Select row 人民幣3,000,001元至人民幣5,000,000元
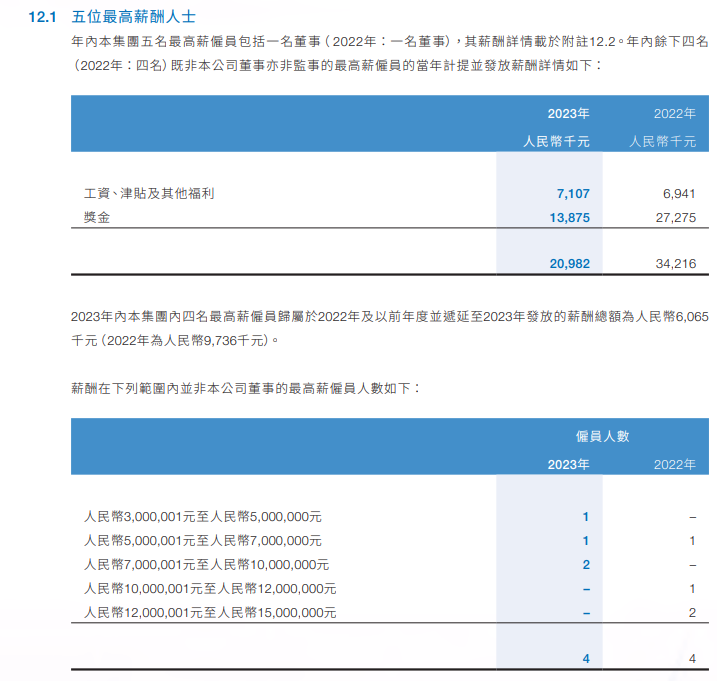The width and height of the screenshot is (717, 681). point(390,517)
